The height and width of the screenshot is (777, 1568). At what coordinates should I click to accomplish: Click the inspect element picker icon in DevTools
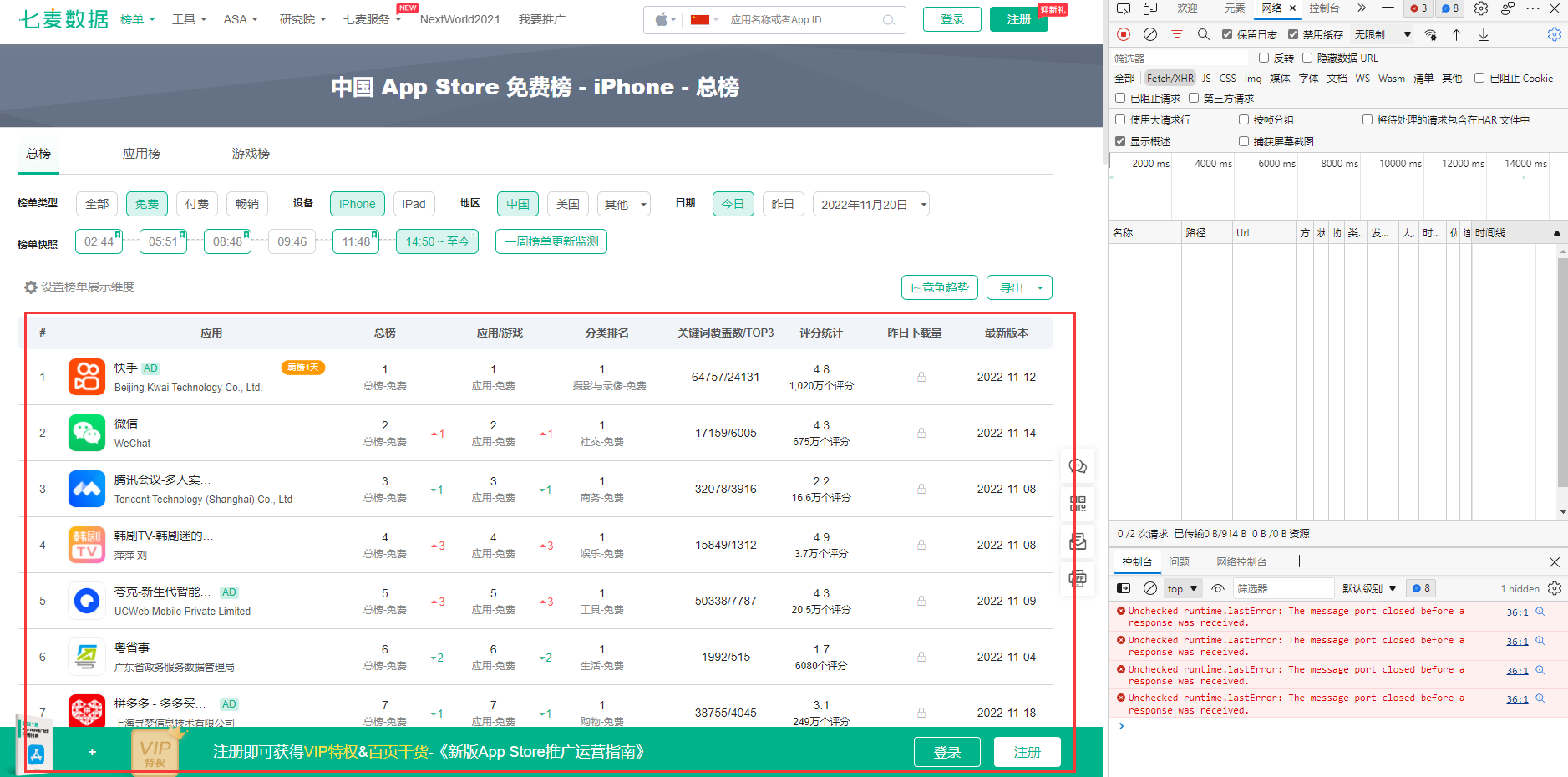coord(1123,8)
